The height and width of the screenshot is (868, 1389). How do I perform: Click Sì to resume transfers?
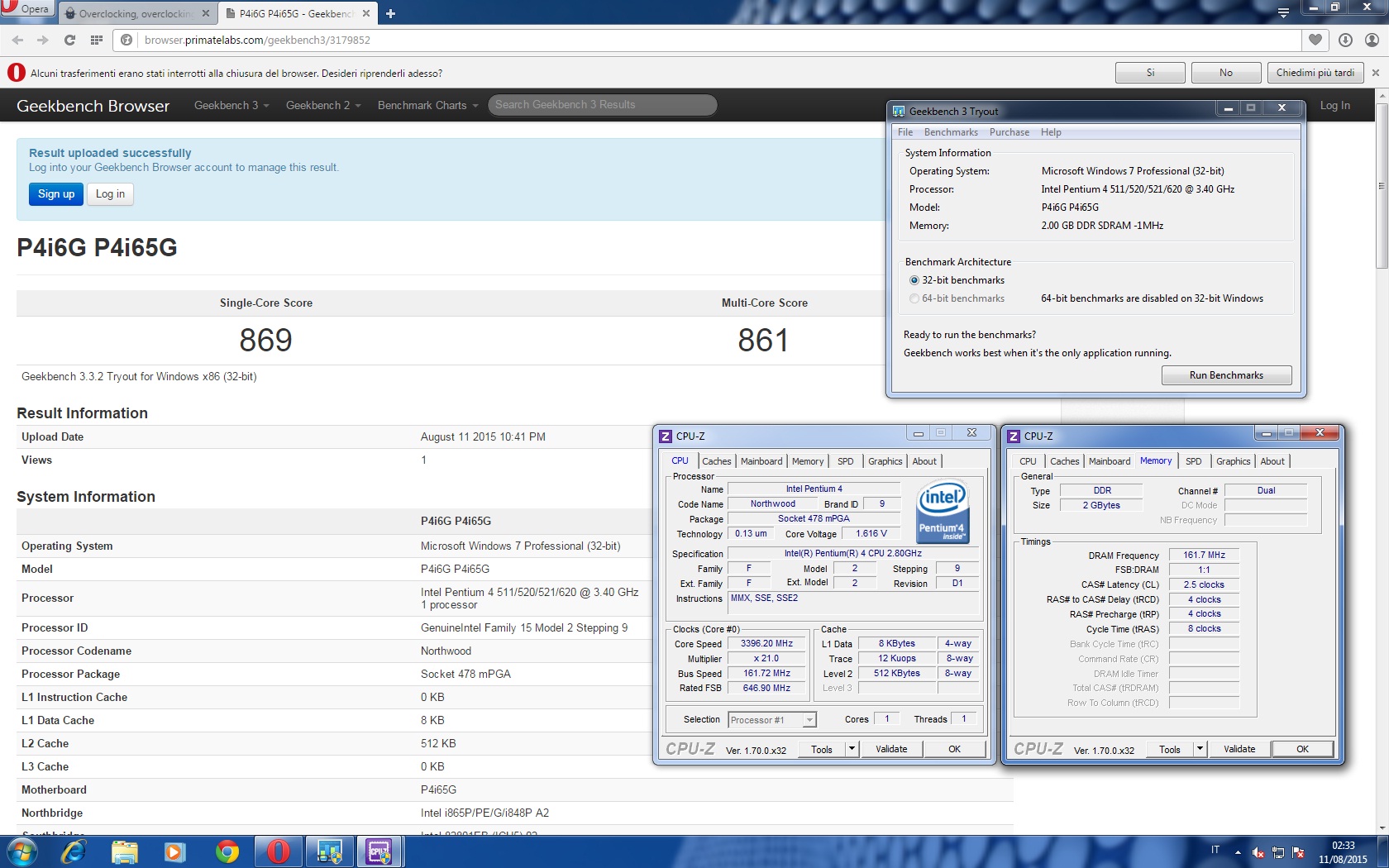click(x=1150, y=73)
